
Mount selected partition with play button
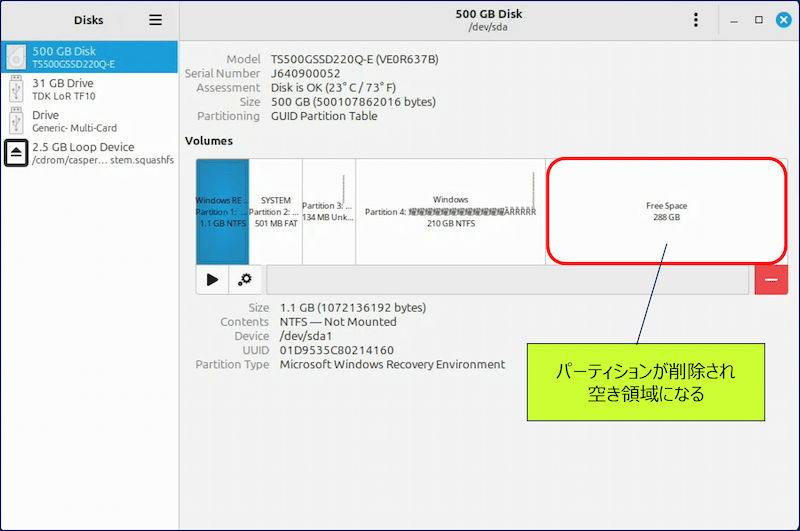pos(212,280)
